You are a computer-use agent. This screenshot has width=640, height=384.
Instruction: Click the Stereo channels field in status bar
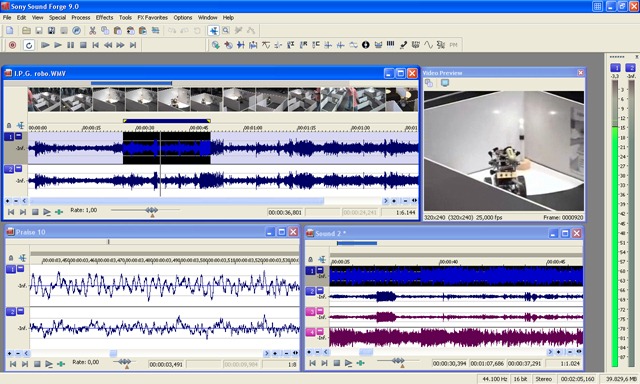[543, 379]
